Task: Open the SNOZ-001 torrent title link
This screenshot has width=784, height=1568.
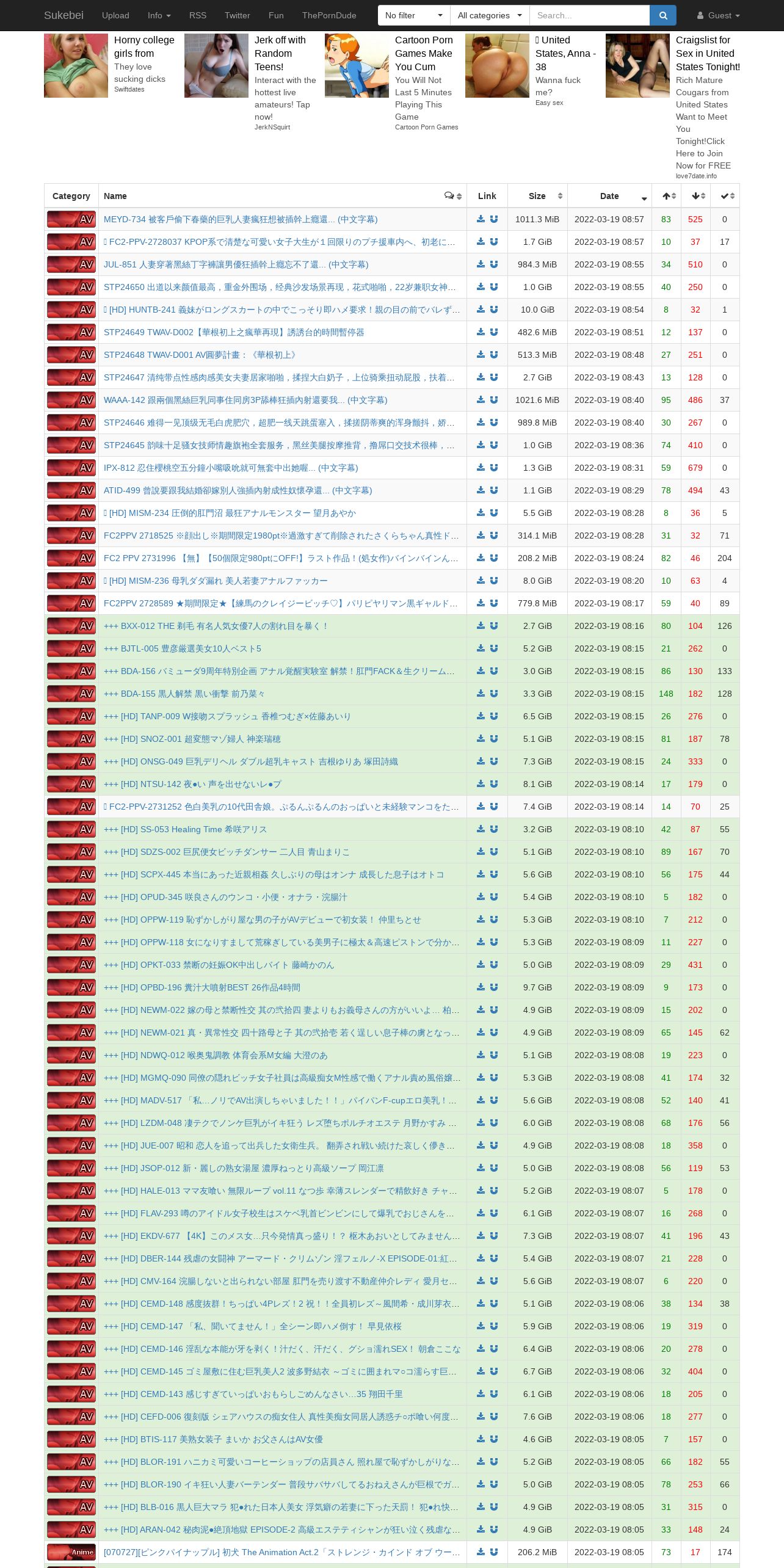Action: click(x=192, y=739)
